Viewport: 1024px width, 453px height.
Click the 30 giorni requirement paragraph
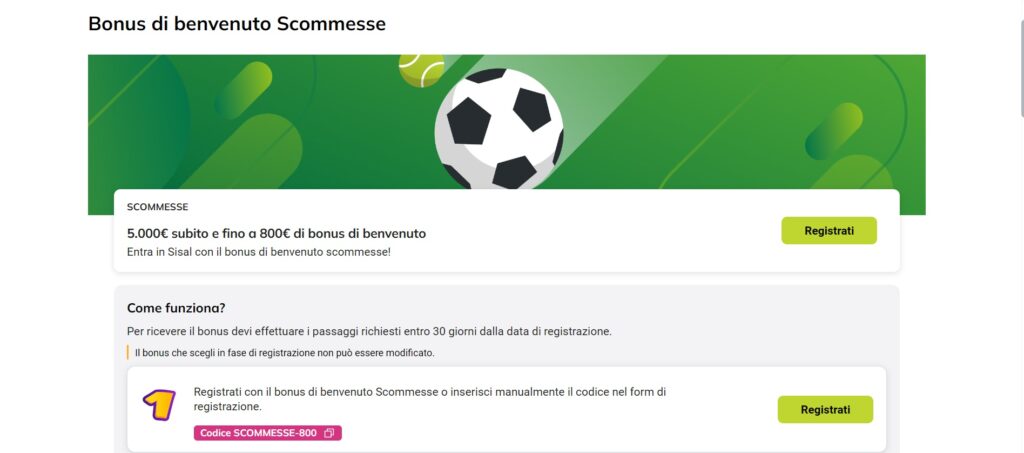[369, 331]
